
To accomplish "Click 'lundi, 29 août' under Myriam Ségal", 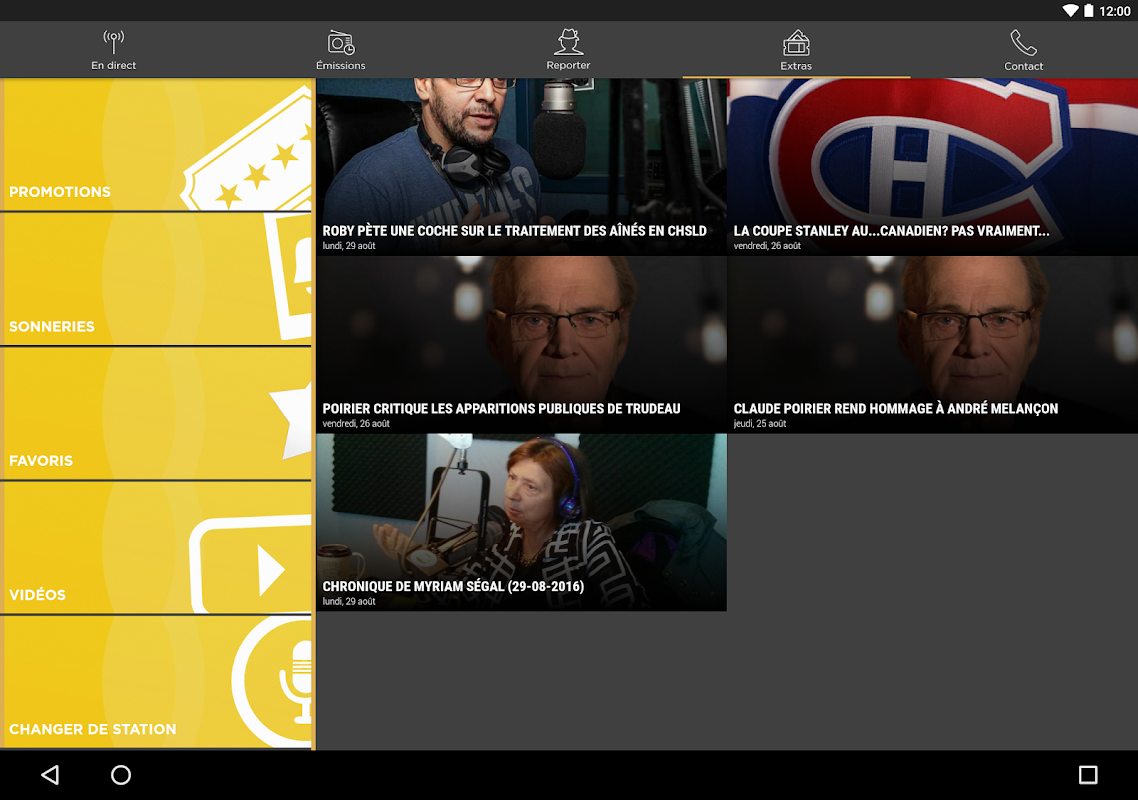I will 349,601.
